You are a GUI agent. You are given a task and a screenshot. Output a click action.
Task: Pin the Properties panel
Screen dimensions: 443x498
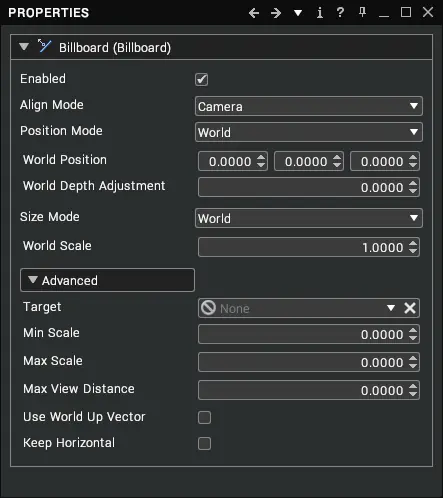pos(362,13)
